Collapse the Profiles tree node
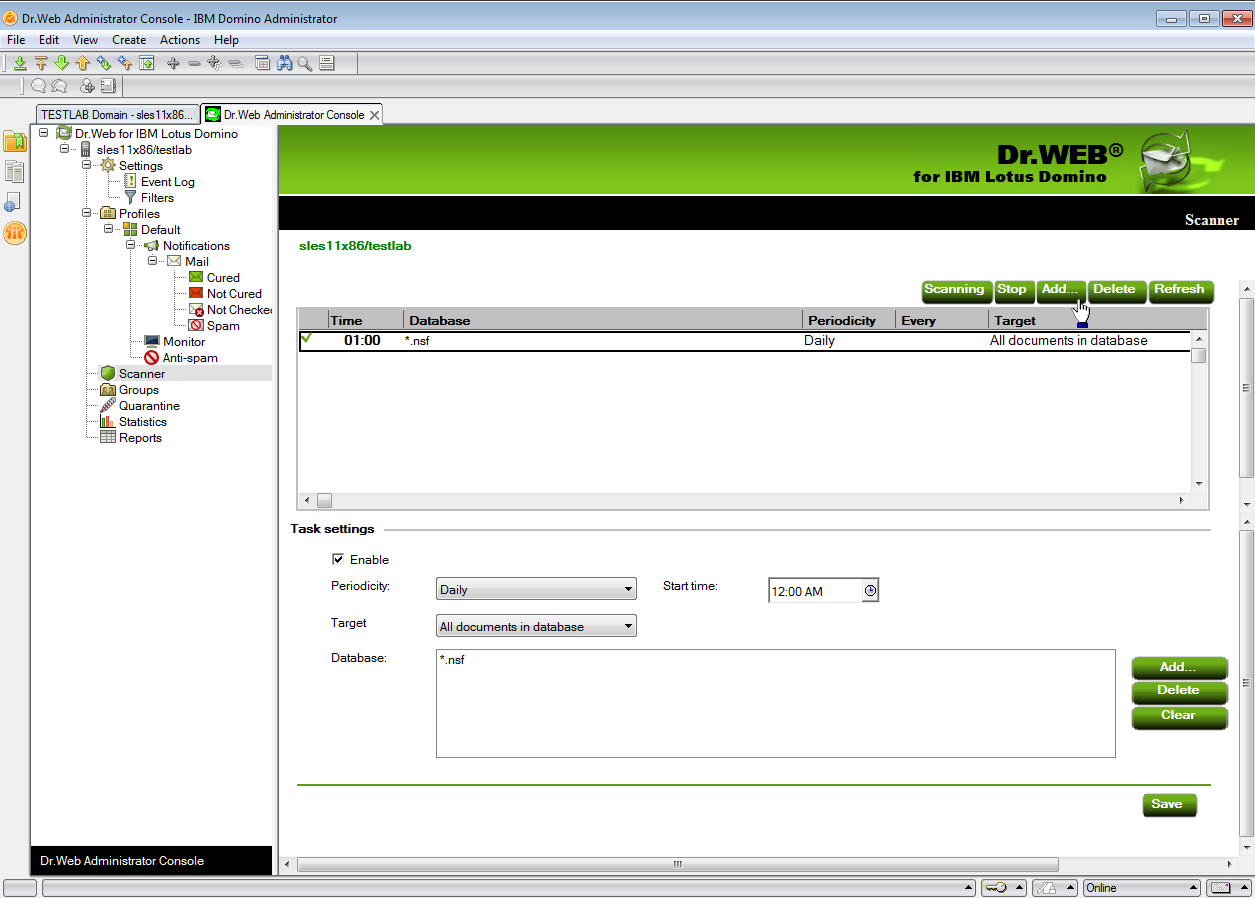Viewport: 1255px width, 898px height. click(87, 214)
